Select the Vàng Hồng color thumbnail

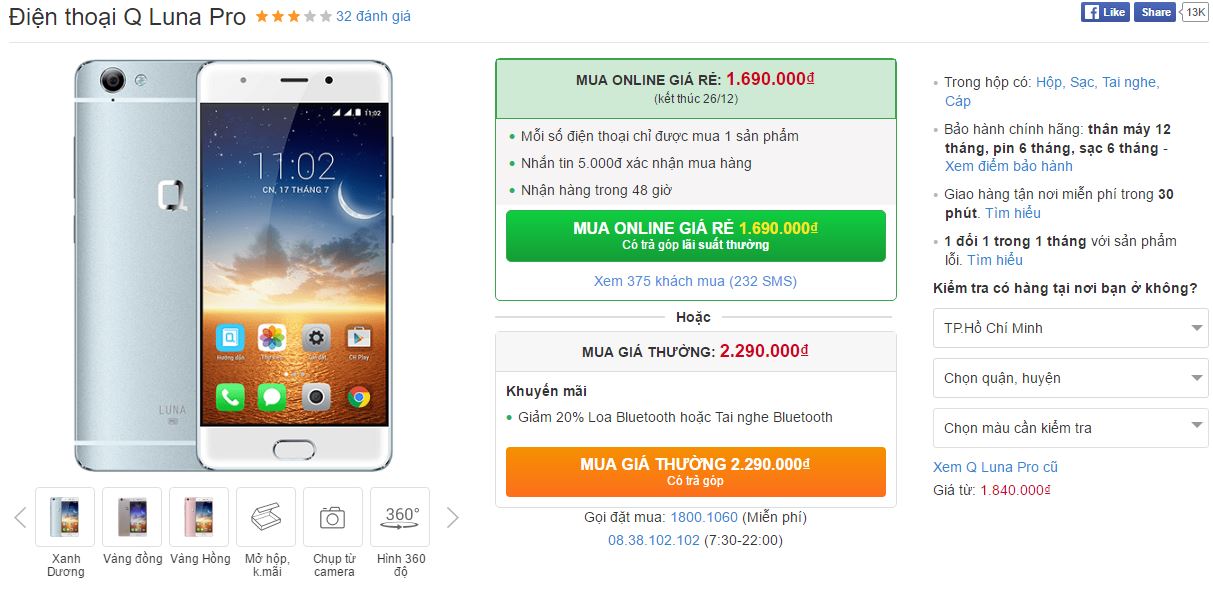coord(199,517)
